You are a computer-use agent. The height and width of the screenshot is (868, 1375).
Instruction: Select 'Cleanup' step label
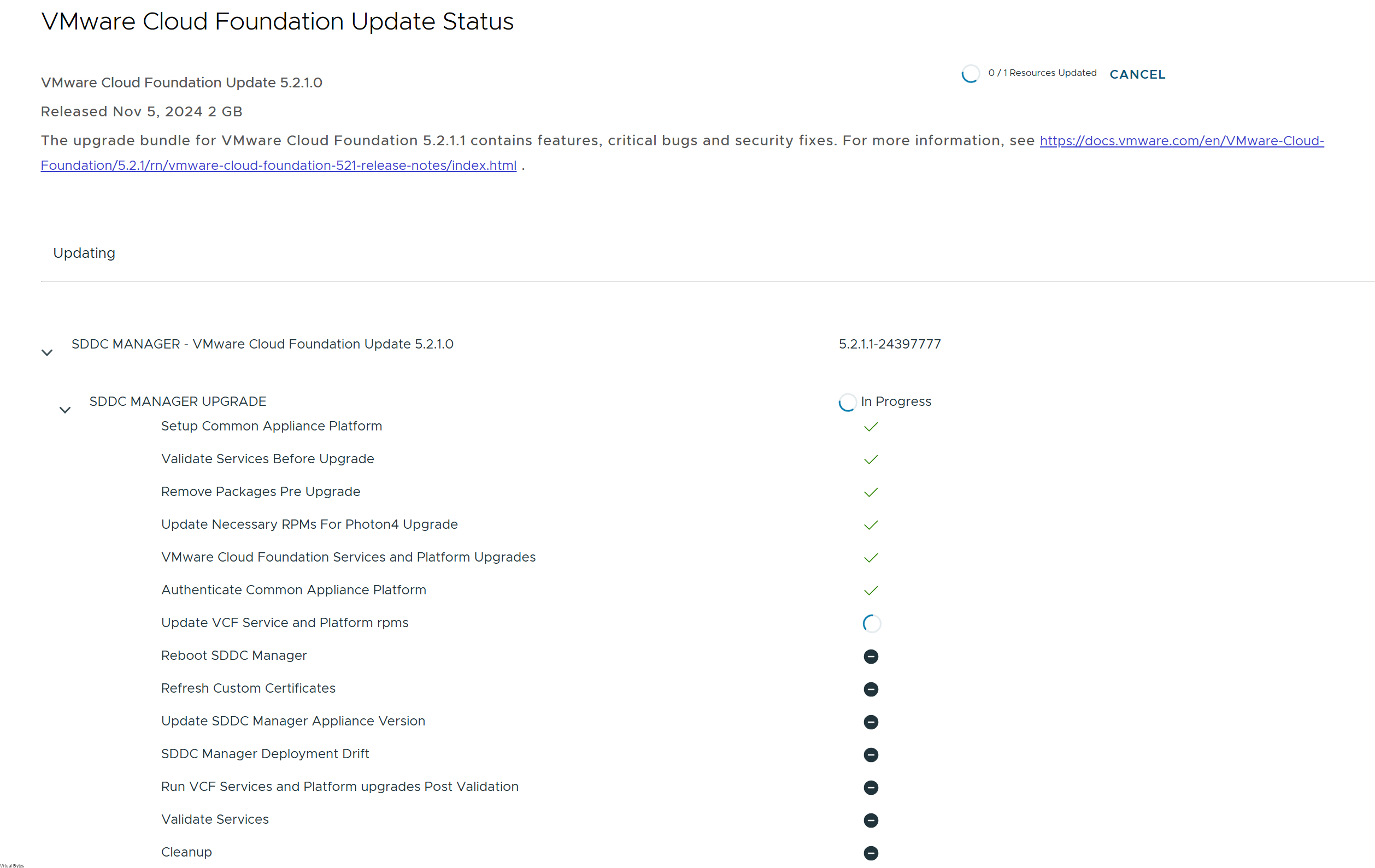(x=186, y=852)
